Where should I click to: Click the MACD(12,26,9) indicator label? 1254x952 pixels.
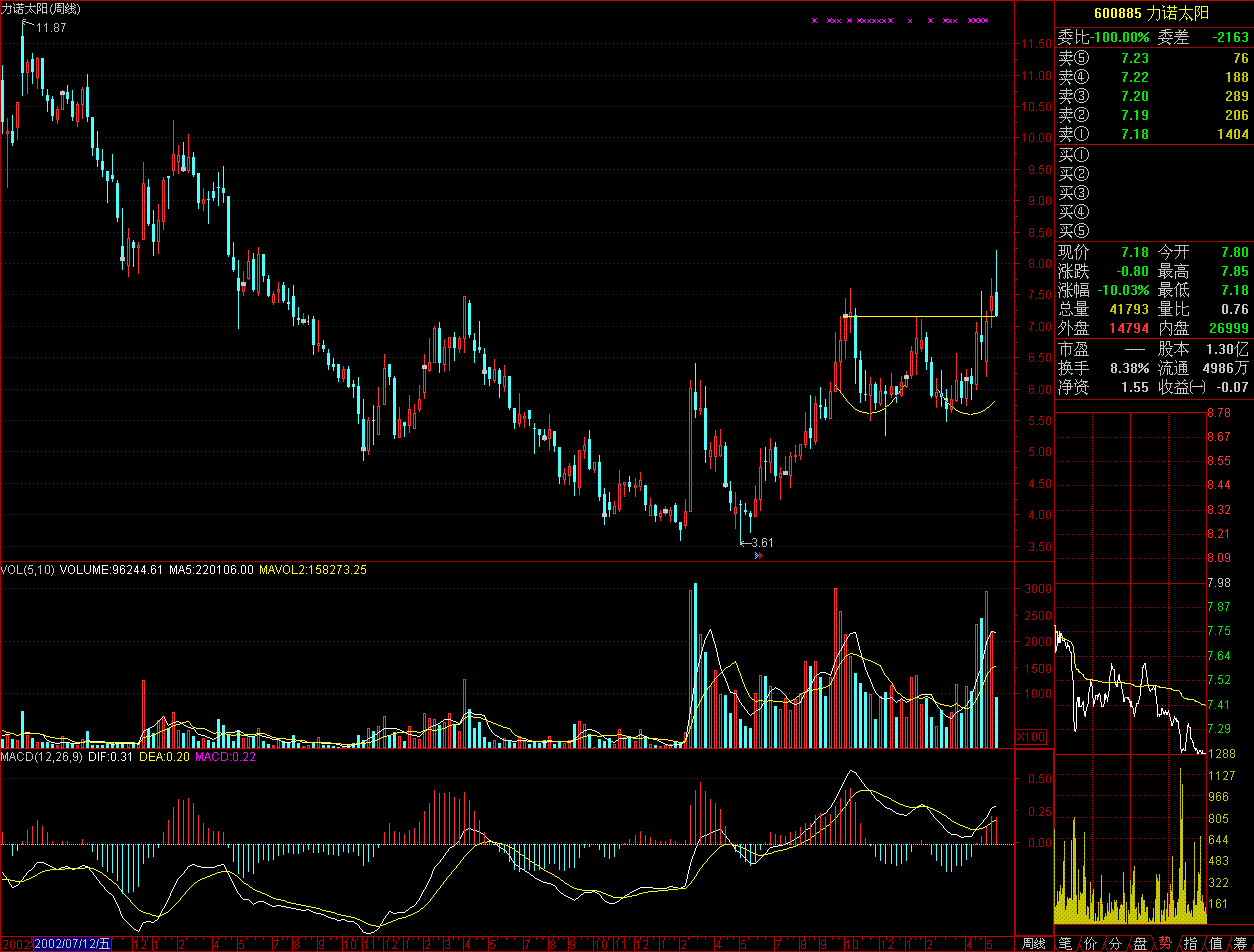point(43,756)
